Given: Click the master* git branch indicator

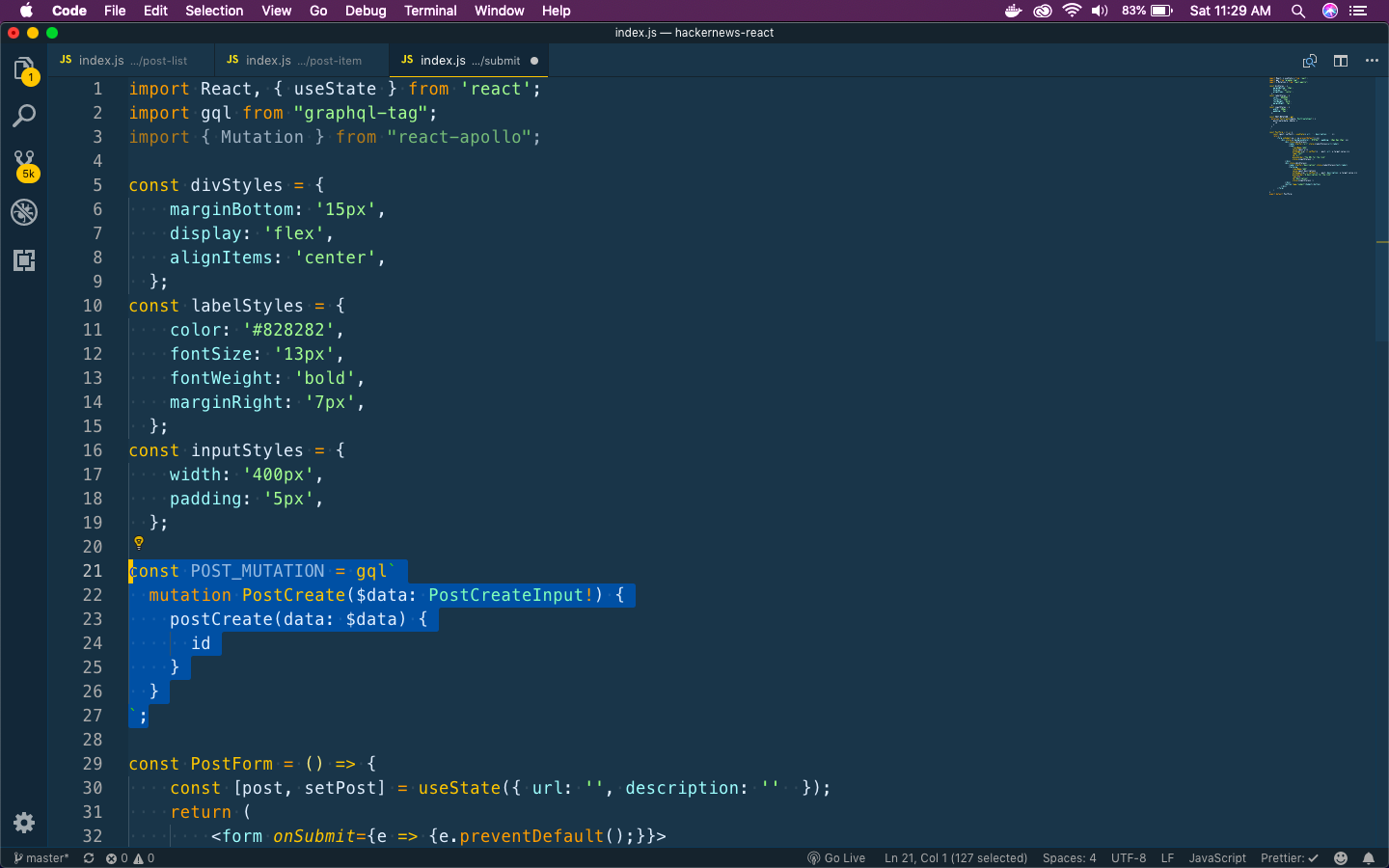Looking at the screenshot, I should point(41,858).
